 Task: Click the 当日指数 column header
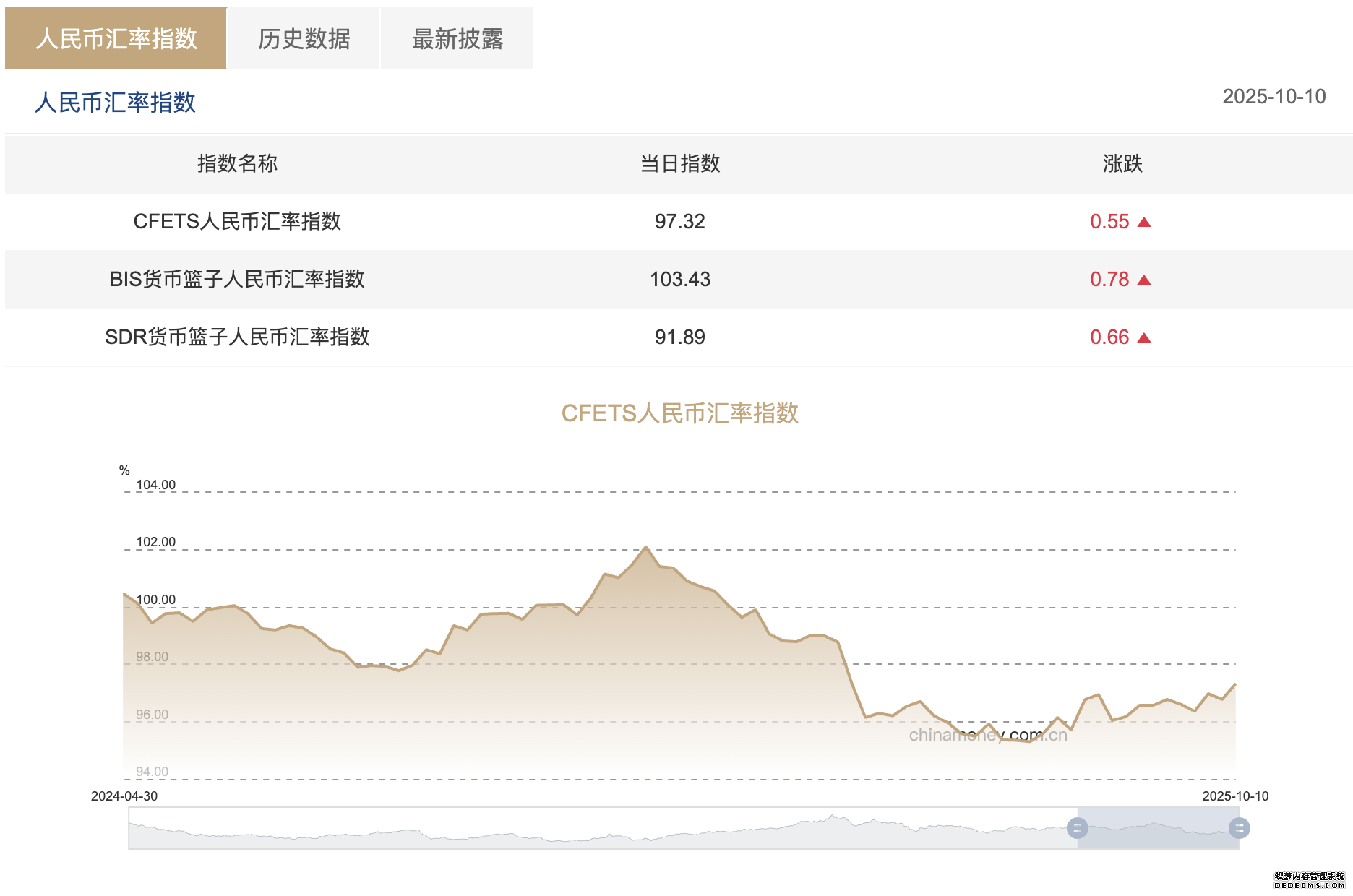679,164
